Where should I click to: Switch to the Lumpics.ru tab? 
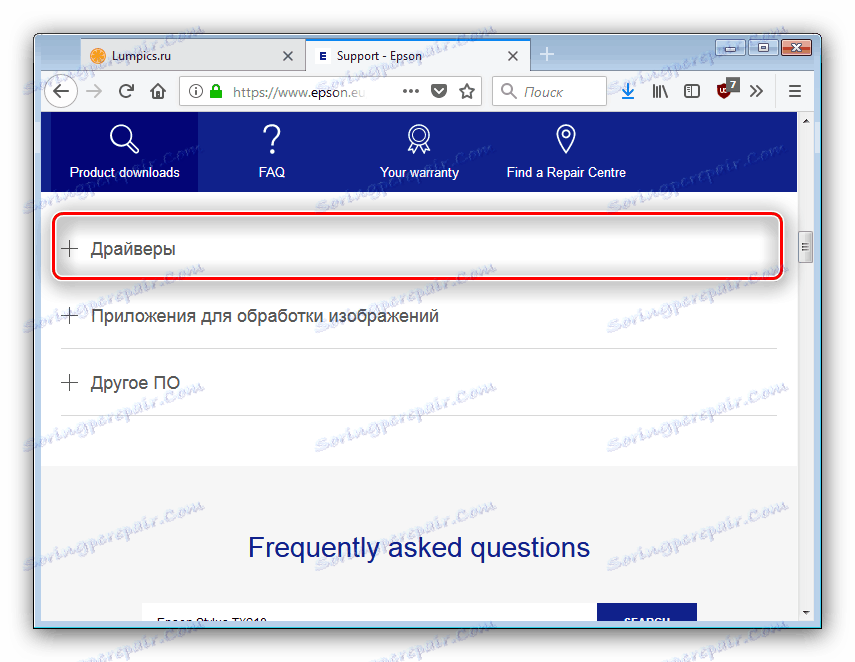tap(193, 55)
